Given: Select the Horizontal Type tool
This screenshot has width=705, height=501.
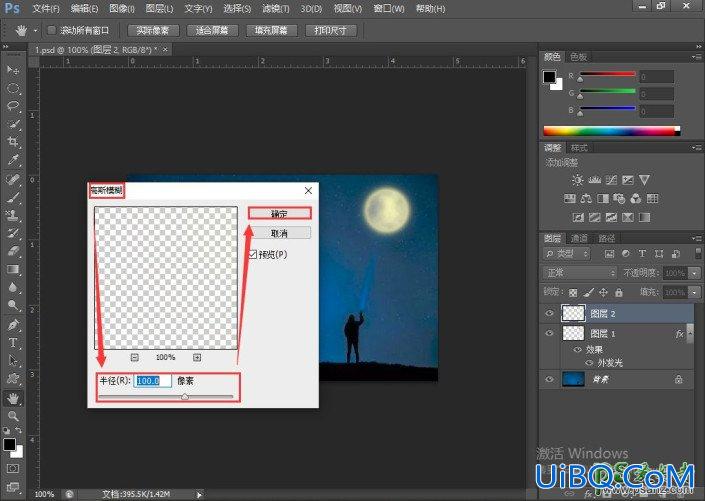Looking at the screenshot, I should 13,343.
